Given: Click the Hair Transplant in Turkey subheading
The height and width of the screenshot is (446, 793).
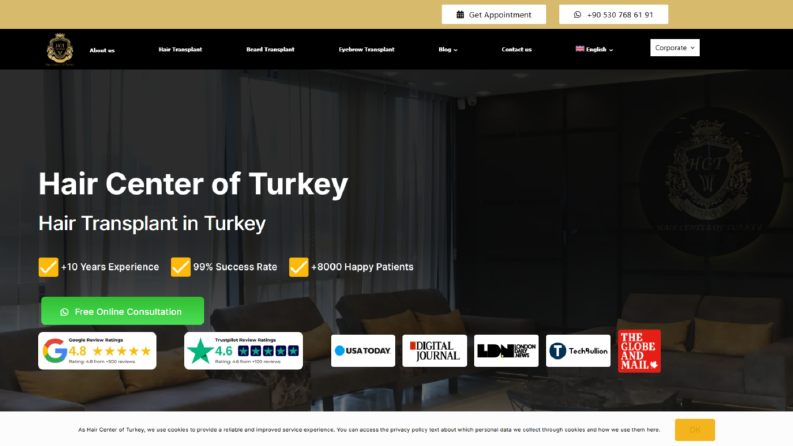Looking at the screenshot, I should (x=152, y=224).
